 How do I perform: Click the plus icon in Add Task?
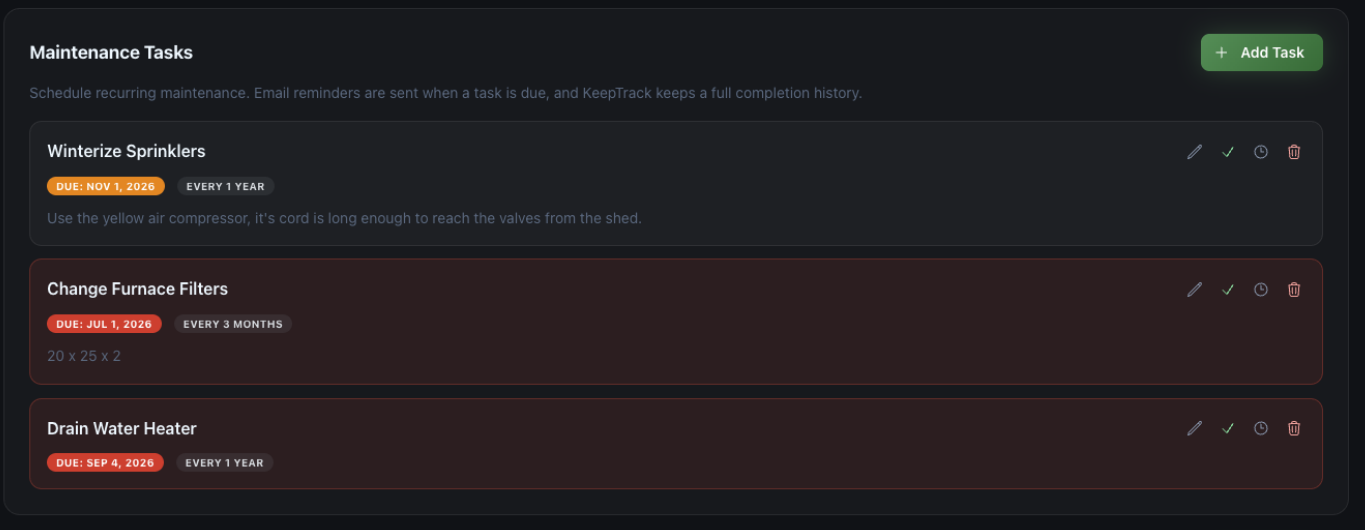1221,52
